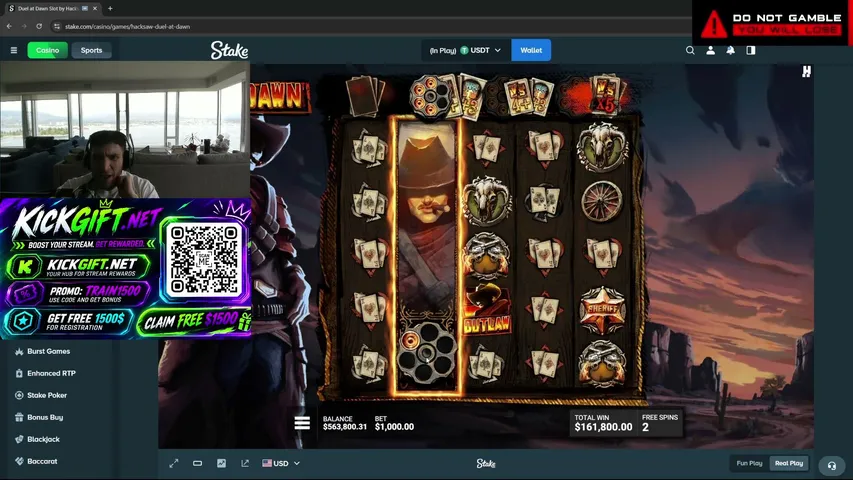Select Fun Play mode

point(749,463)
